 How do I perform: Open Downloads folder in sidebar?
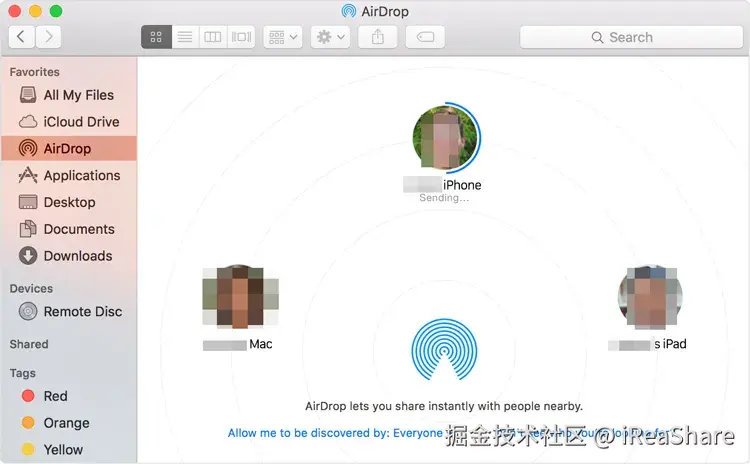coord(69,256)
